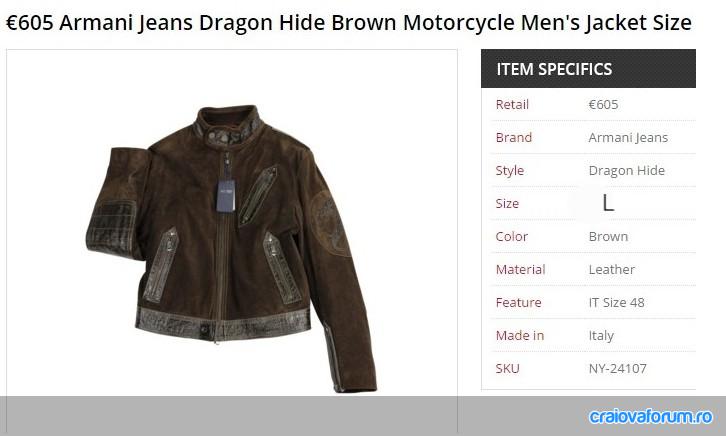This screenshot has height=436, width=726.
Task: Click the craiovaforum.ro watermark link
Action: 651,416
